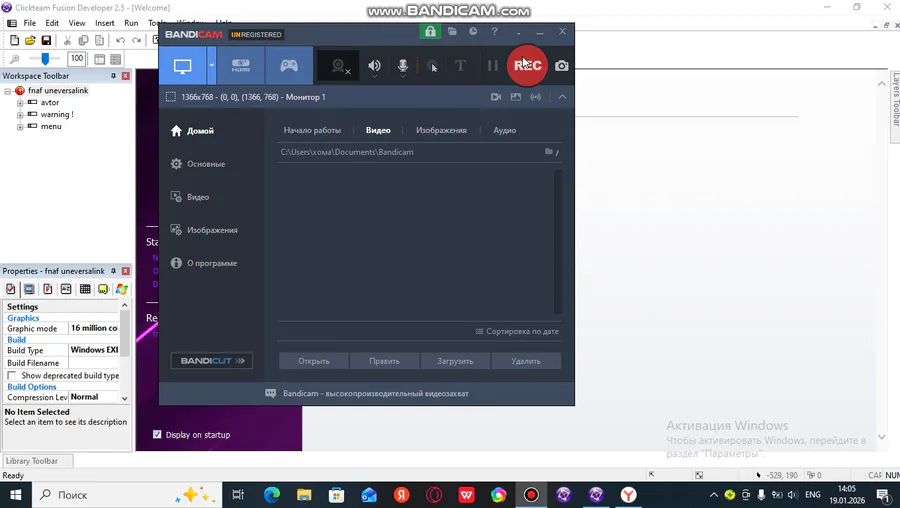Take a screenshot with Bandicam camera icon

pos(562,65)
